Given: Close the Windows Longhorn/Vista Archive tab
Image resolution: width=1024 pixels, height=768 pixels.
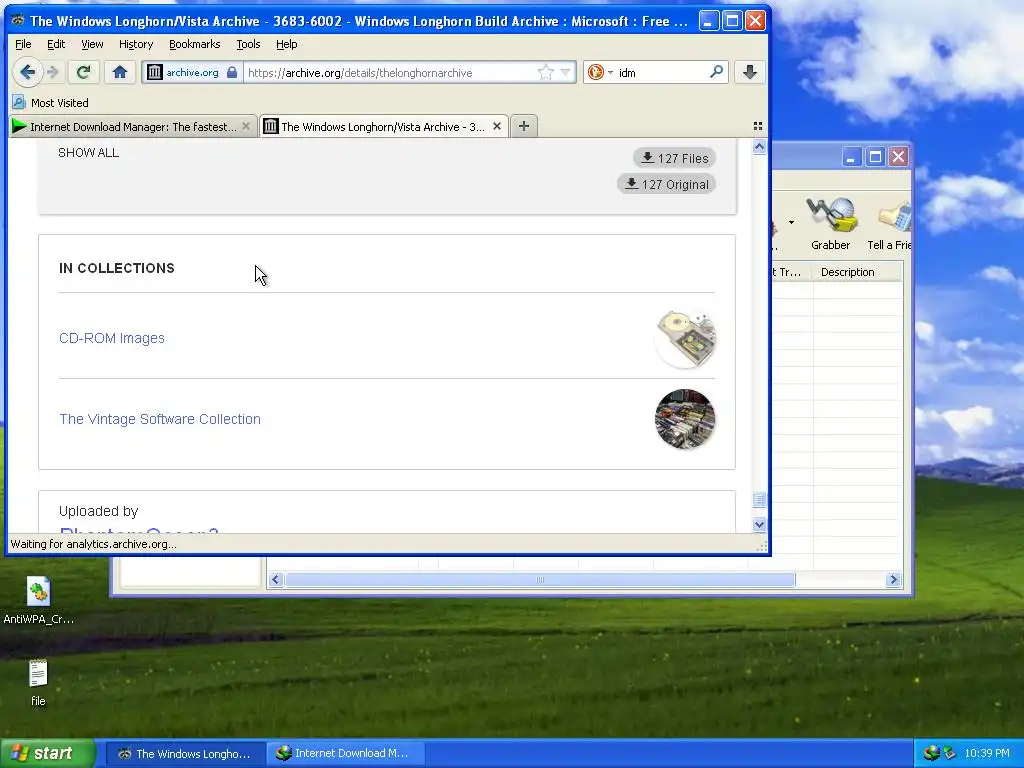Looking at the screenshot, I should pos(497,126).
